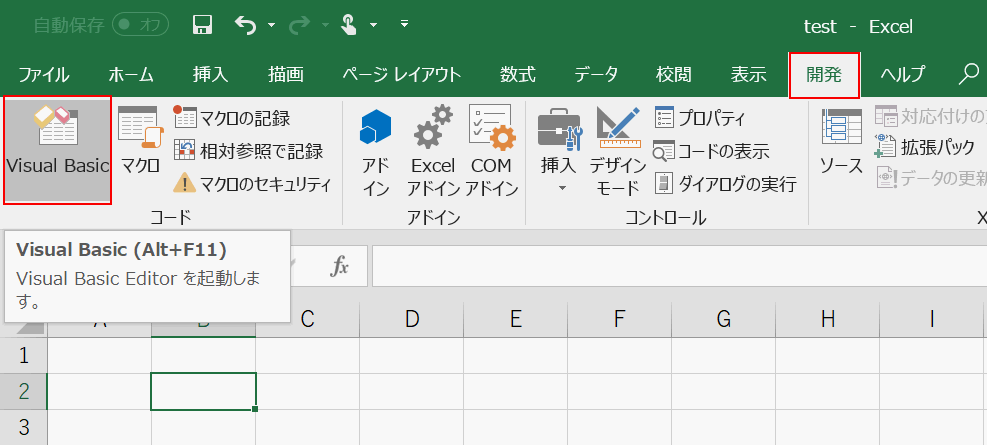Image resolution: width=987 pixels, height=445 pixels.
Task: Select row 3 header
Action: coord(24,427)
